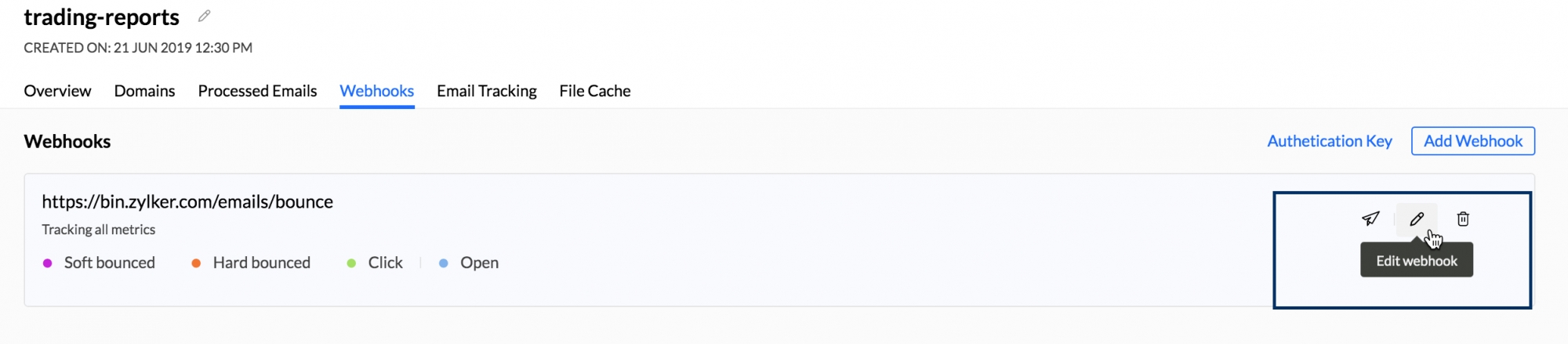1568x344 pixels.
Task: Select the Webhooks tab
Action: tap(376, 91)
